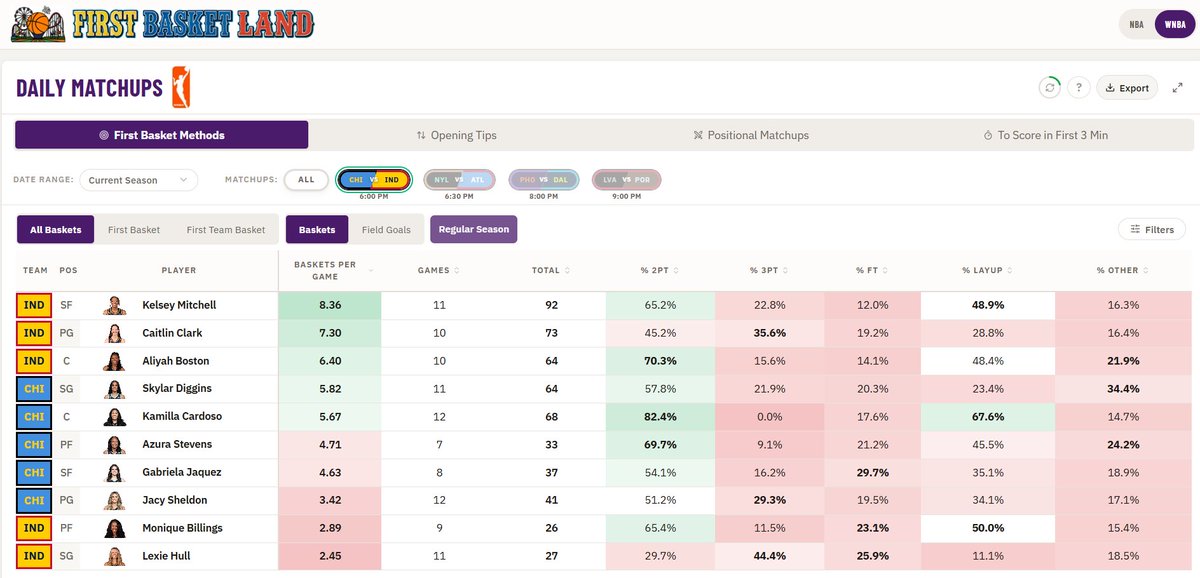This screenshot has width=1200, height=578.
Task: Click Azura Stevens' player avatar
Action: click(115, 444)
